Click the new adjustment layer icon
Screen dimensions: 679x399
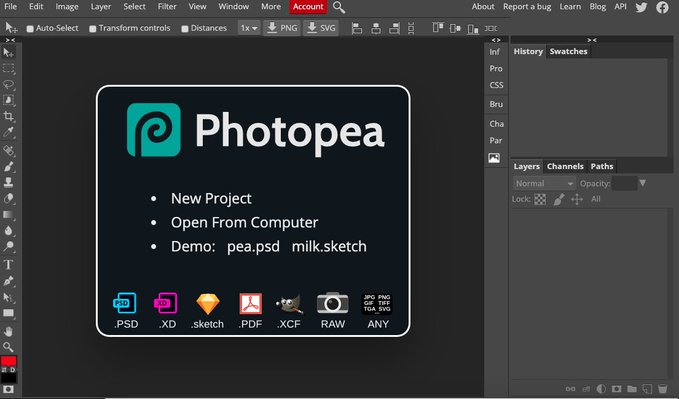601,389
